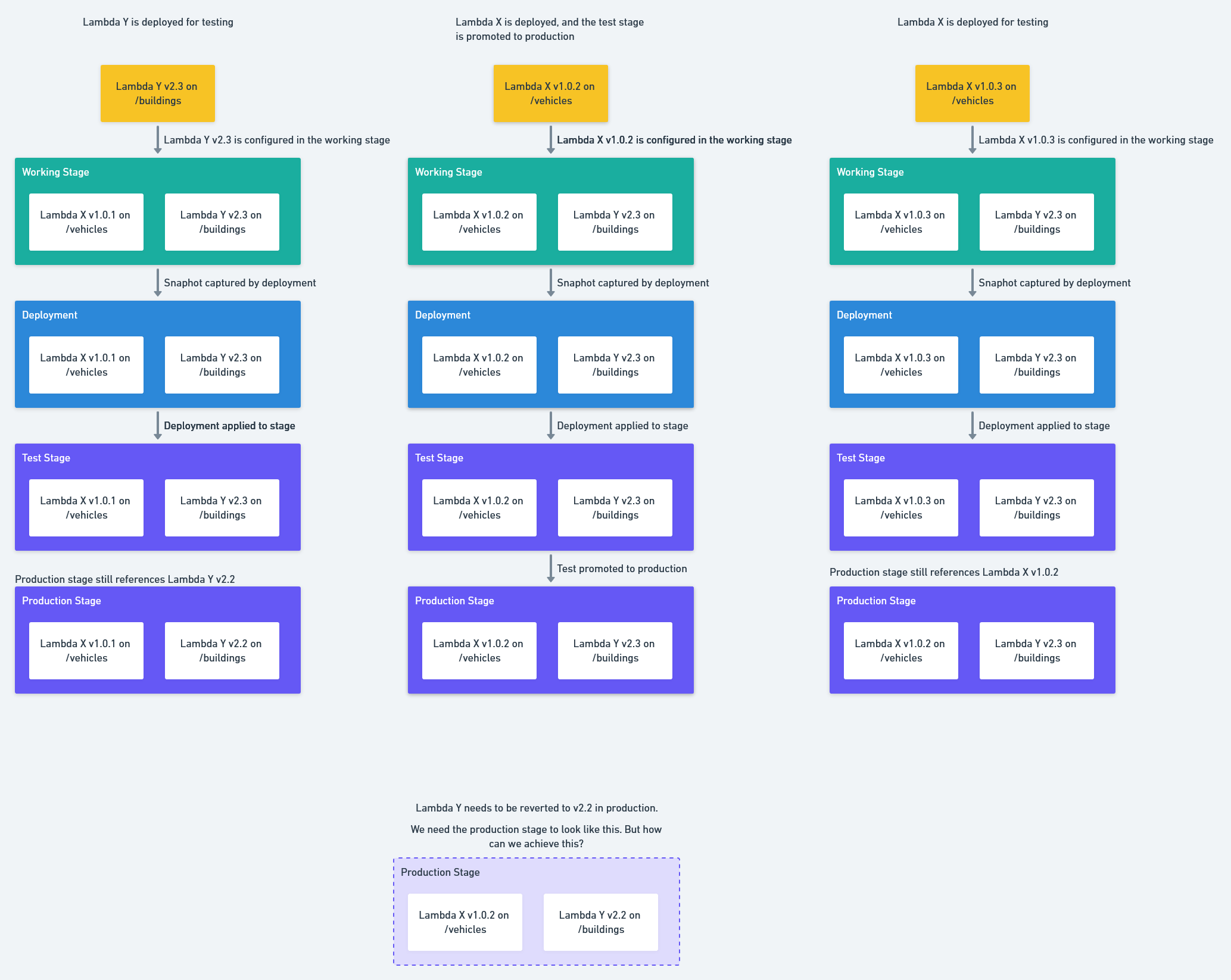Click the middle column Deployment header
Image resolution: width=1231 pixels, height=980 pixels.
click(442, 315)
